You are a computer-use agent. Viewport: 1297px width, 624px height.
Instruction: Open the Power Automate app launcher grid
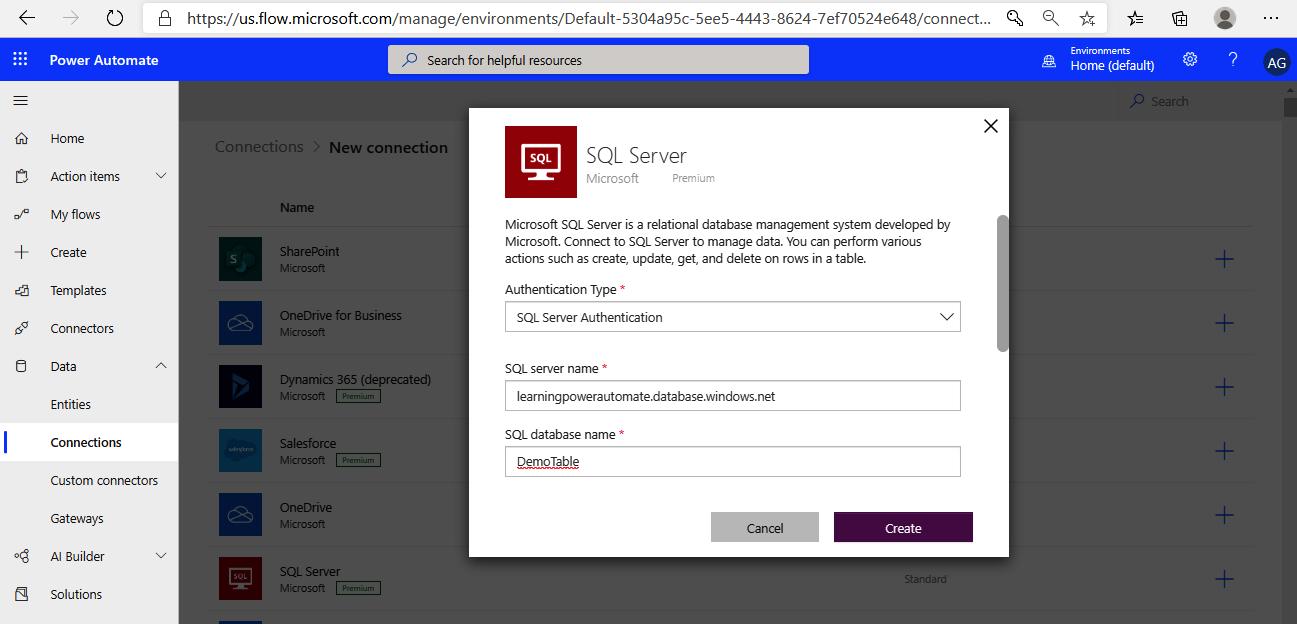point(20,60)
